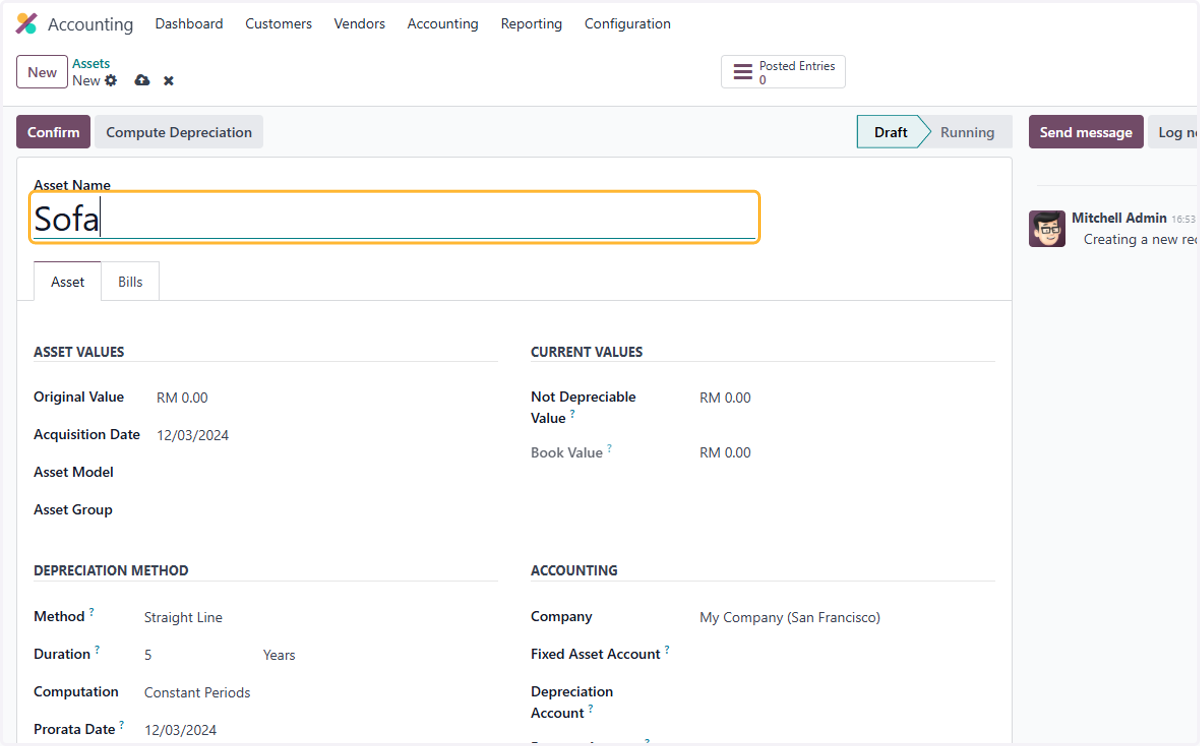
Task: Select the Asset tab
Action: (68, 282)
